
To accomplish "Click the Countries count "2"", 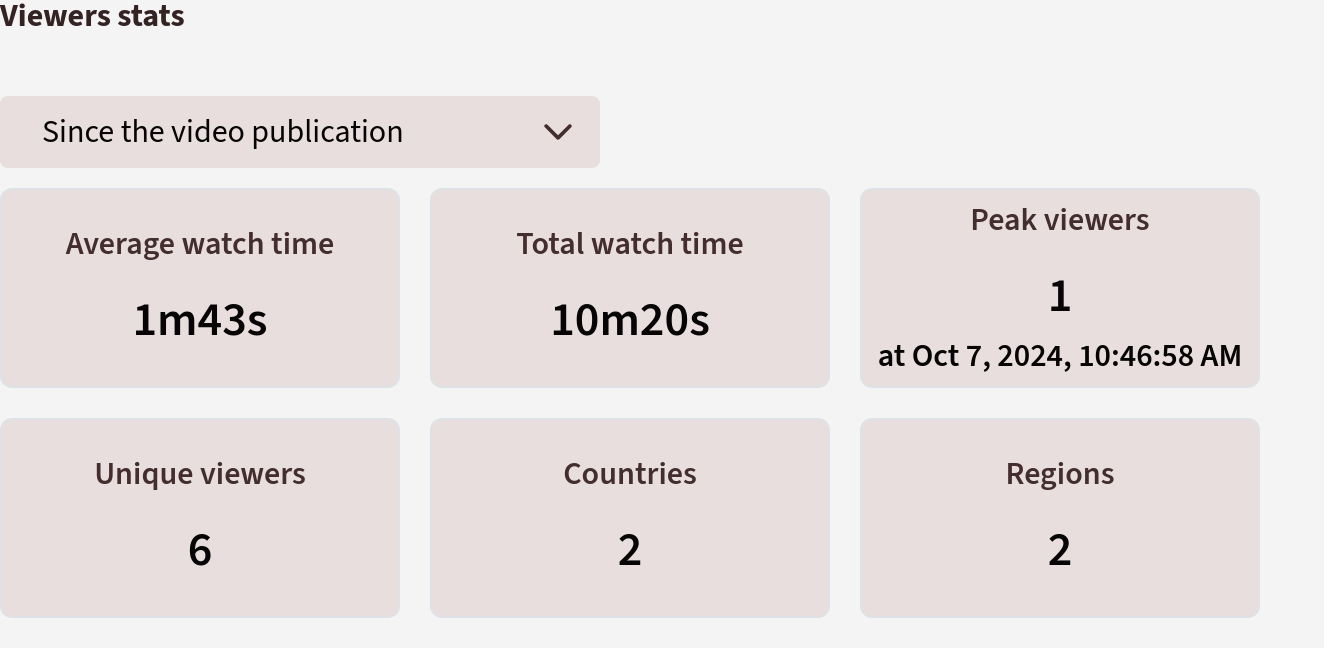I will click(629, 550).
